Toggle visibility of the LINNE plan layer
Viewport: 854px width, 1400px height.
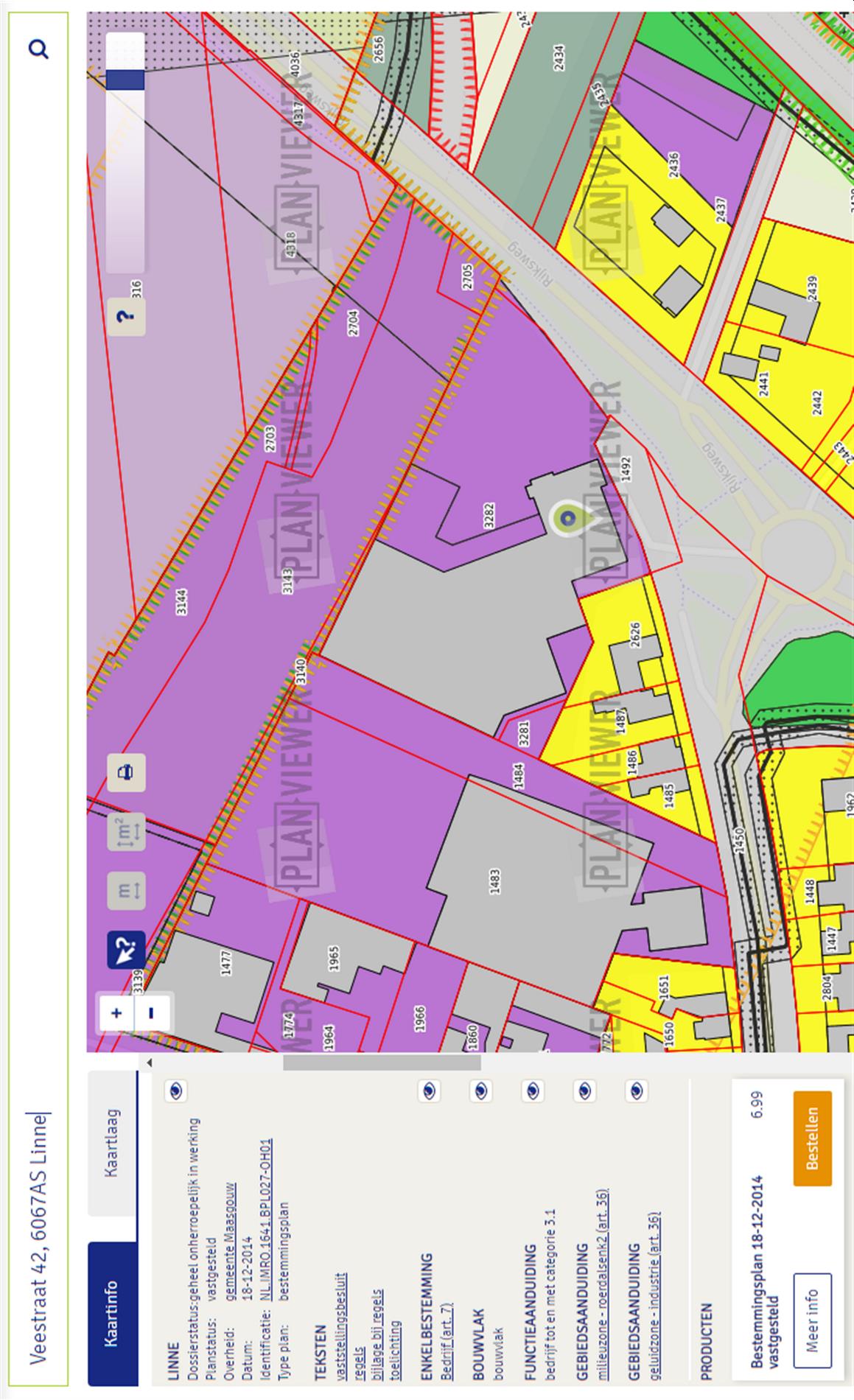(x=175, y=1091)
